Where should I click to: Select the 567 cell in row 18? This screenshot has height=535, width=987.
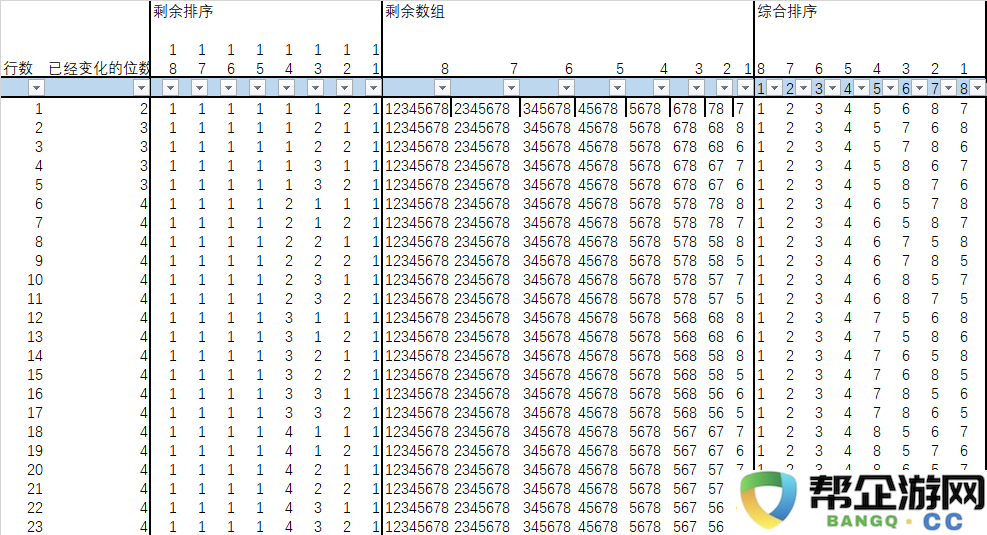684,432
